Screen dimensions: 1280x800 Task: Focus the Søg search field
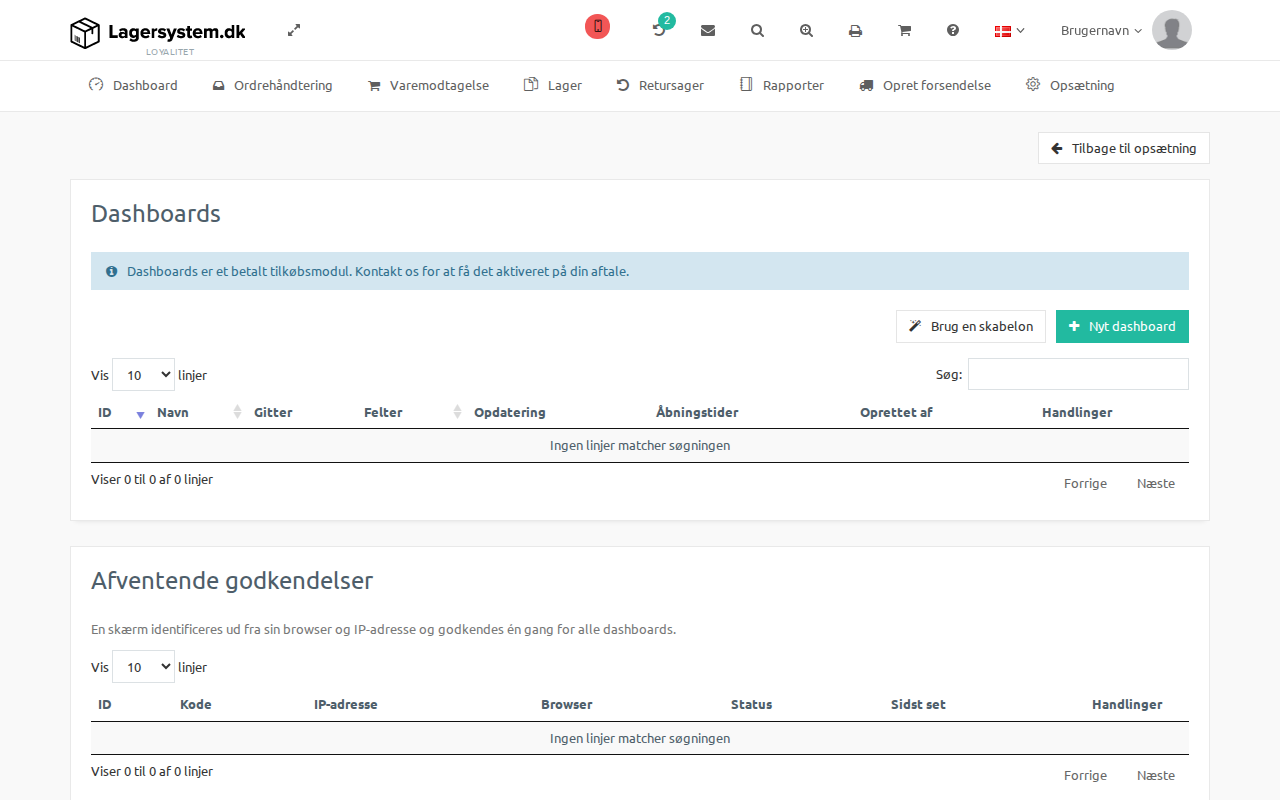point(1078,374)
